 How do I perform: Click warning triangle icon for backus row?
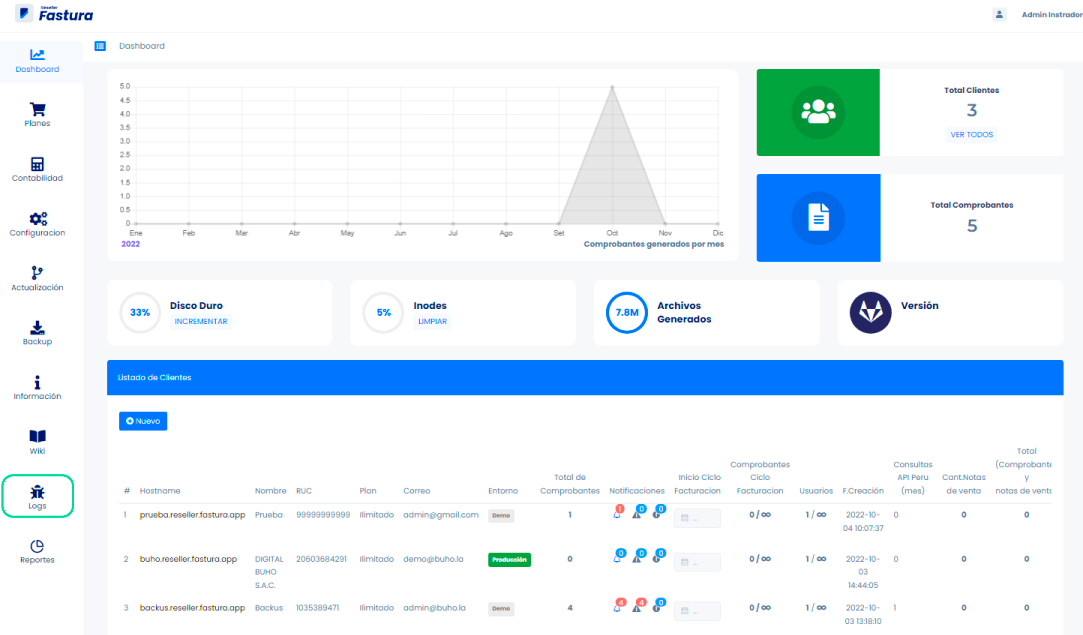(637, 607)
